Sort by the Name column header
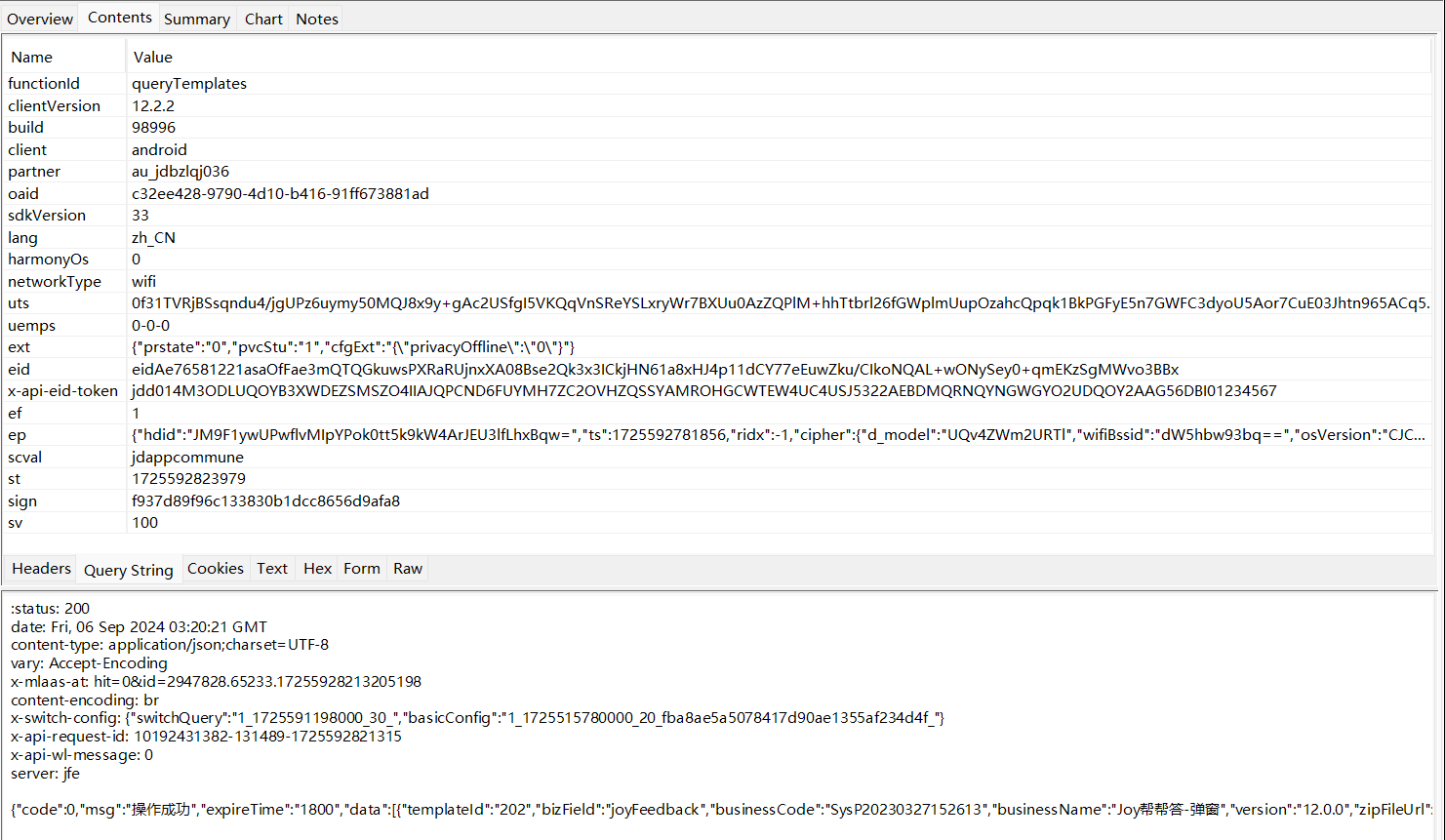 click(32, 58)
